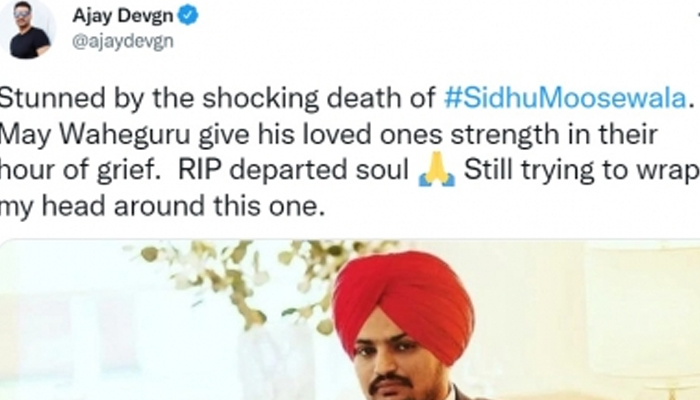Click the "RIP departed soul" text
The width and height of the screenshot is (700, 400).
click(293, 171)
